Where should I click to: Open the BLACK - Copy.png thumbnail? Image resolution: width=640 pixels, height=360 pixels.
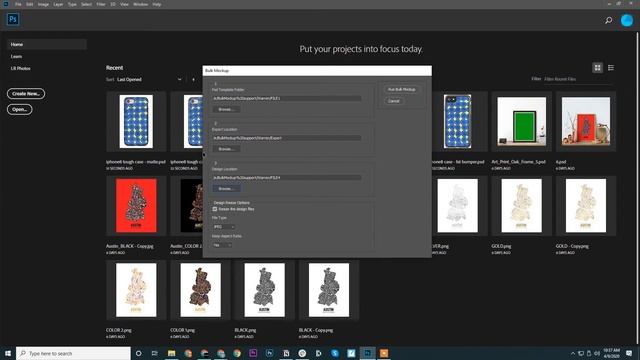point(329,290)
